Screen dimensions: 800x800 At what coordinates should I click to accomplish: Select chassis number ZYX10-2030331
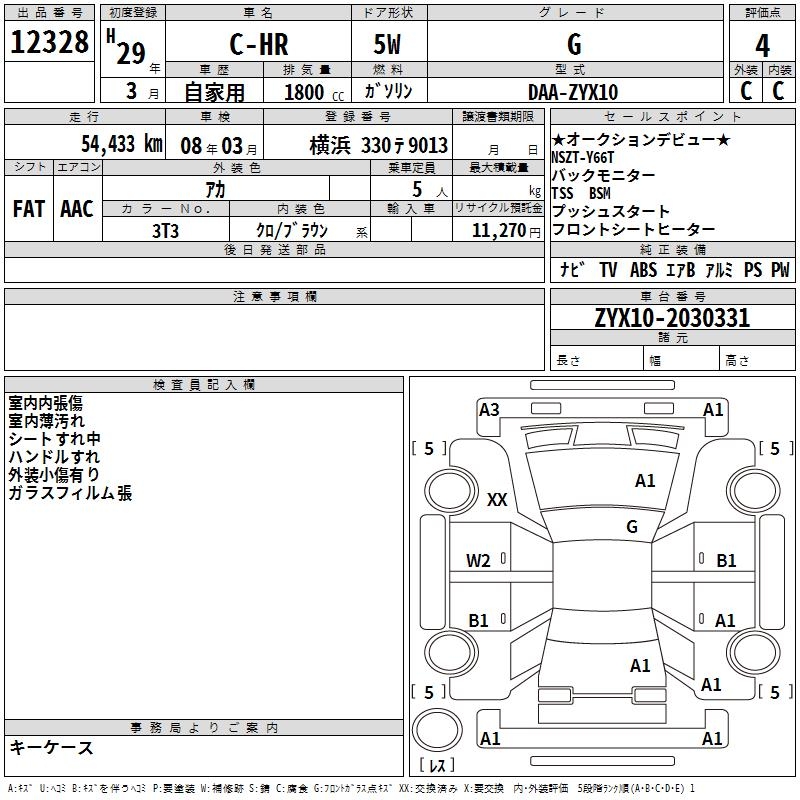(x=672, y=318)
